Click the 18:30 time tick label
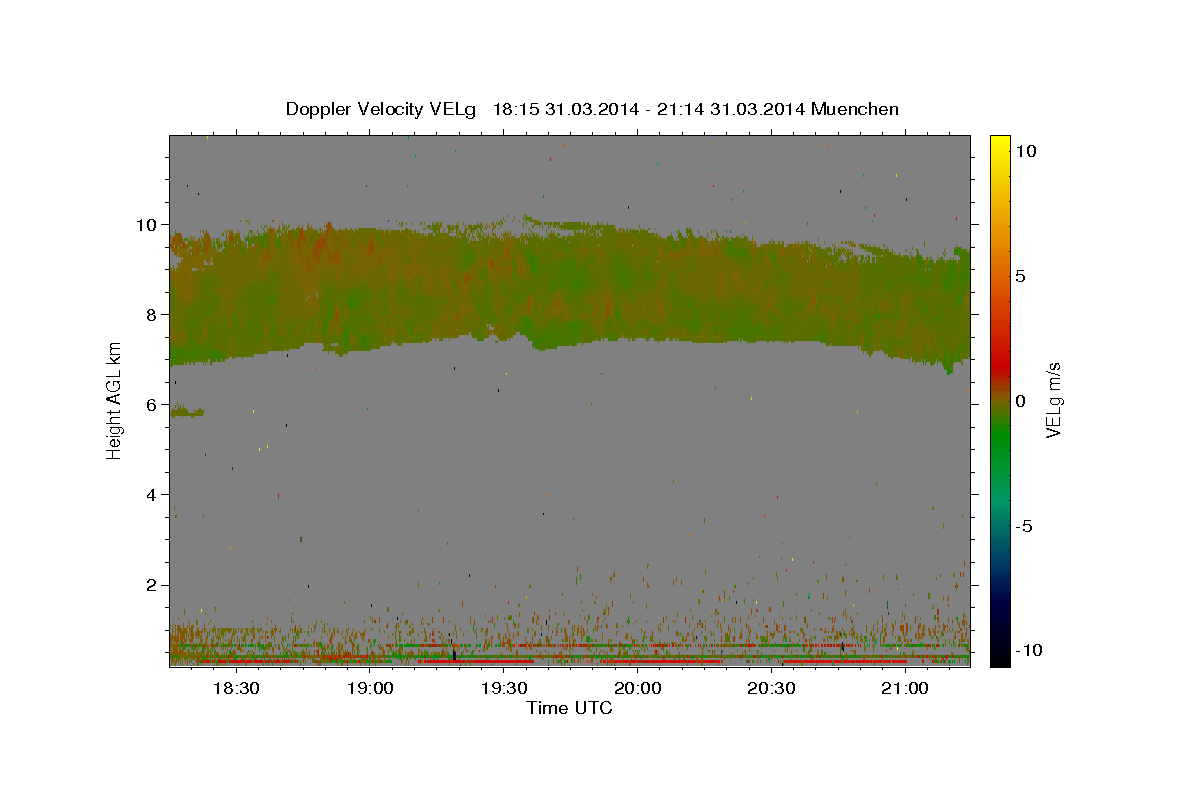Image resolution: width=1200 pixels, height=800 pixels. [x=237, y=688]
